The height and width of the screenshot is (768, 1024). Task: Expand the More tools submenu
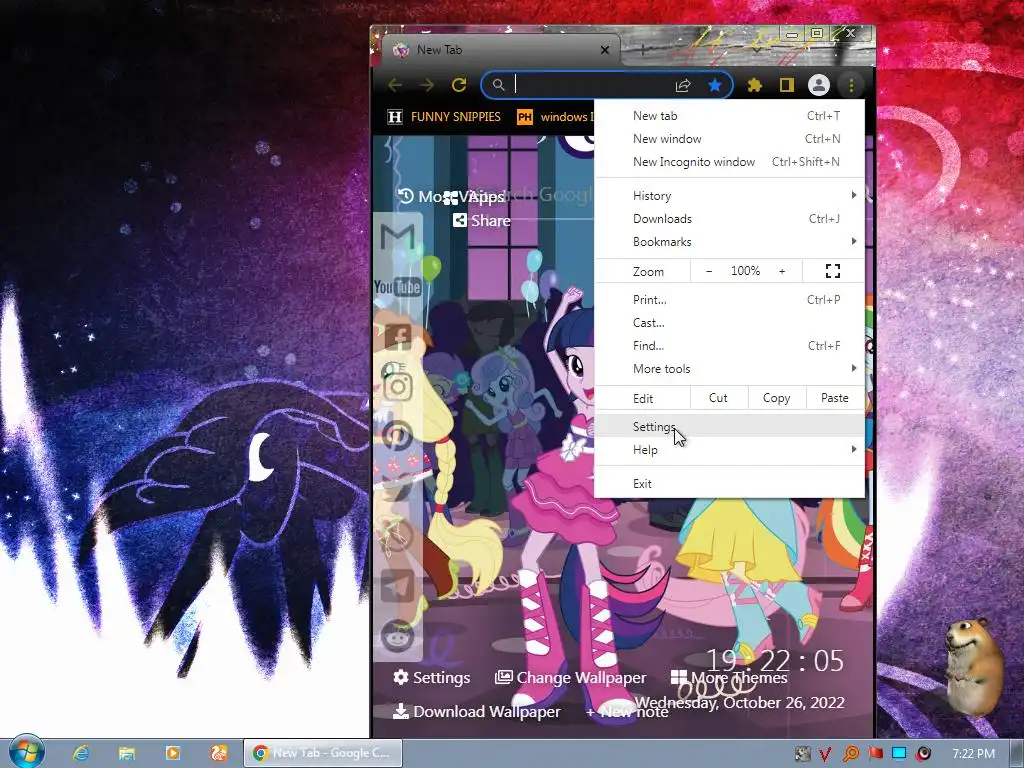pos(729,369)
